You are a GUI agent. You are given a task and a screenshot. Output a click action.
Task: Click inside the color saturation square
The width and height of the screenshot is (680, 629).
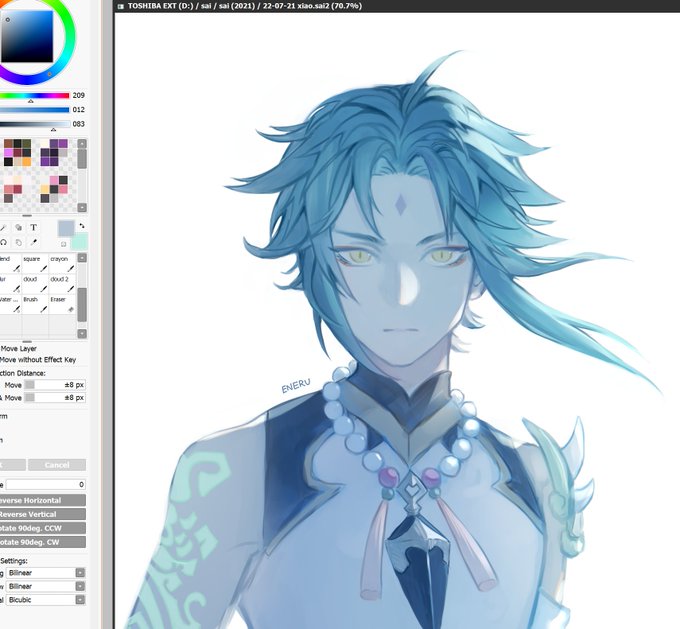(27, 36)
